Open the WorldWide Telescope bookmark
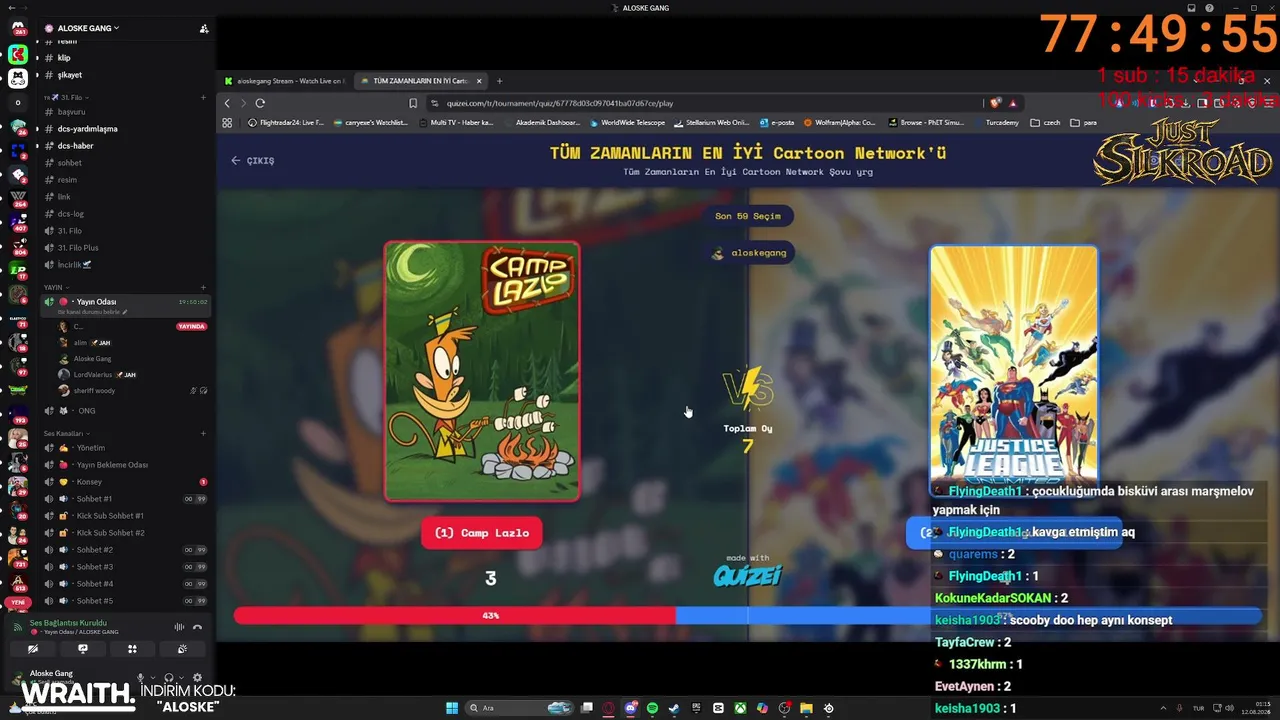Image resolution: width=1280 pixels, height=720 pixels. pyautogui.click(x=627, y=123)
